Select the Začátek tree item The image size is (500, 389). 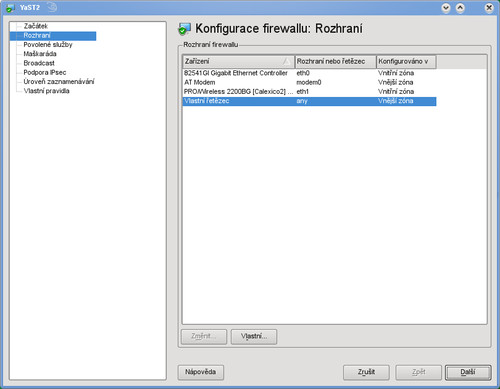click(x=36, y=26)
